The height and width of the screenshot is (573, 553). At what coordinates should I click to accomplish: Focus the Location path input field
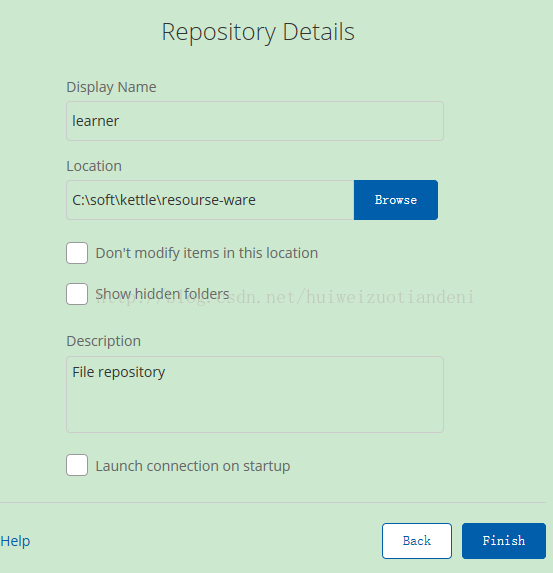coord(210,200)
